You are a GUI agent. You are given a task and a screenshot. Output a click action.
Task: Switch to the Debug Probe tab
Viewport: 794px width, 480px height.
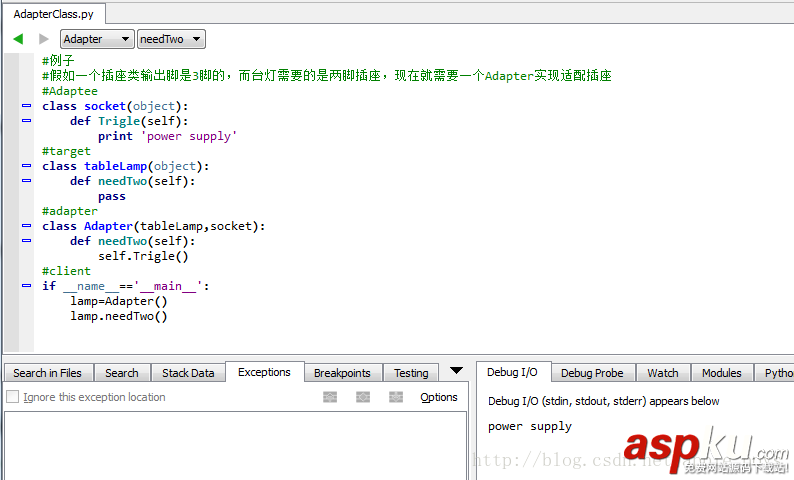592,373
